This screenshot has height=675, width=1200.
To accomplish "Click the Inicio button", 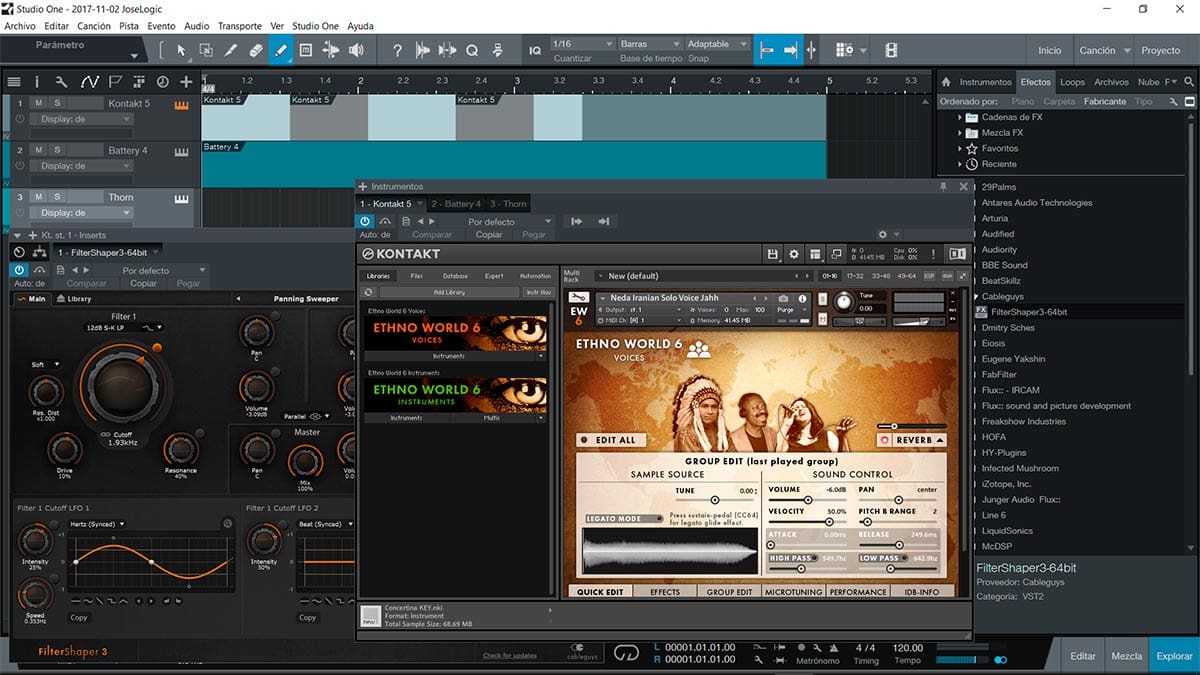I will tap(1050, 50).
